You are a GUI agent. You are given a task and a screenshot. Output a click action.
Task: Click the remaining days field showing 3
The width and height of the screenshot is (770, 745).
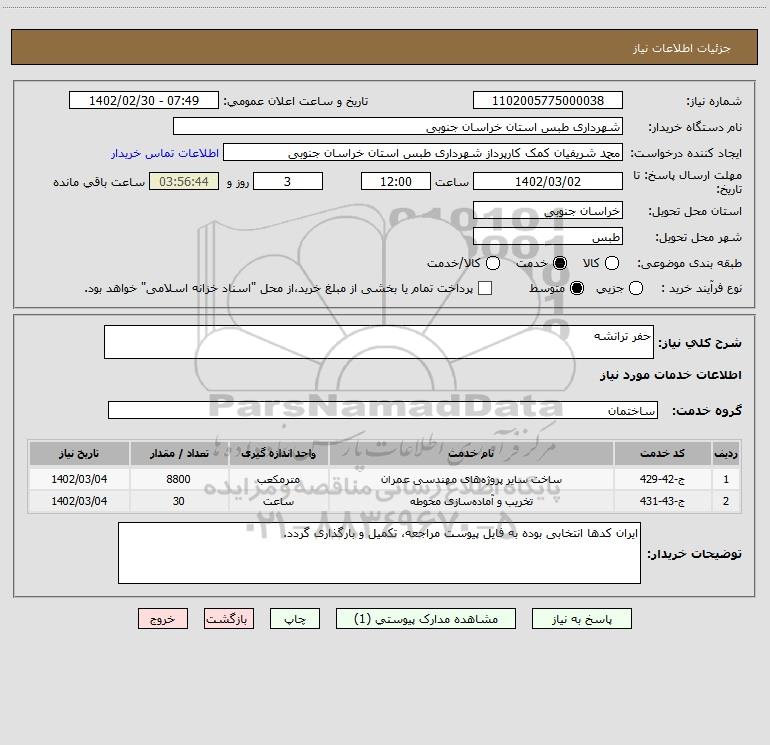coord(288,181)
